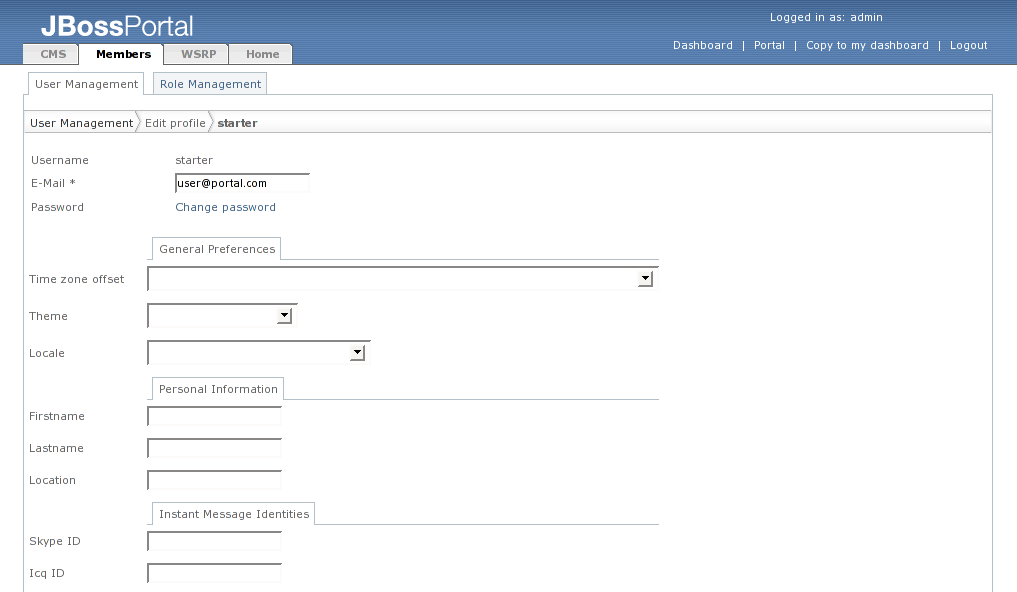This screenshot has width=1017, height=592.
Task: Switch to the WSRP tab
Action: click(x=198, y=54)
